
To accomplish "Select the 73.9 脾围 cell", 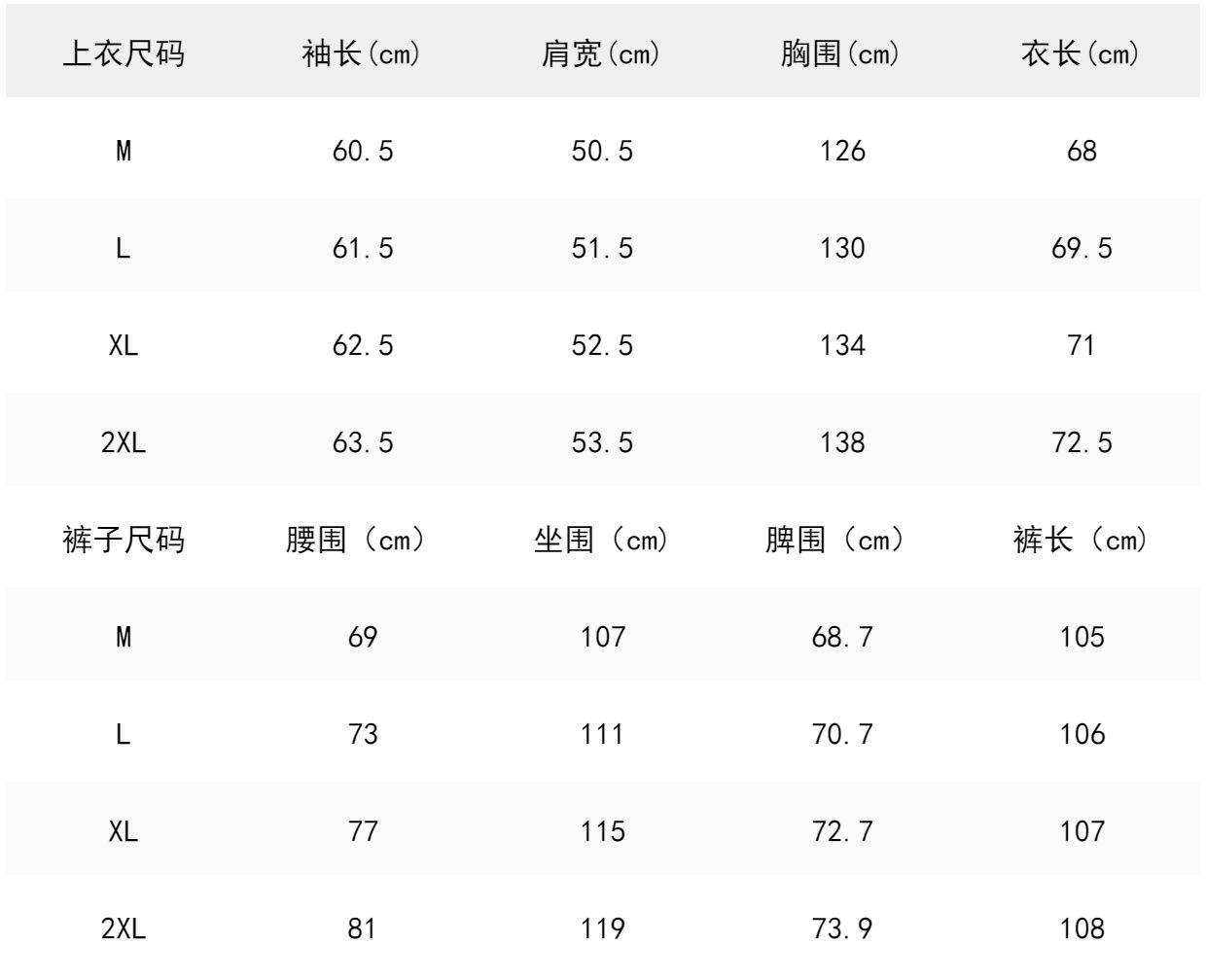I will pyautogui.click(x=842, y=928).
